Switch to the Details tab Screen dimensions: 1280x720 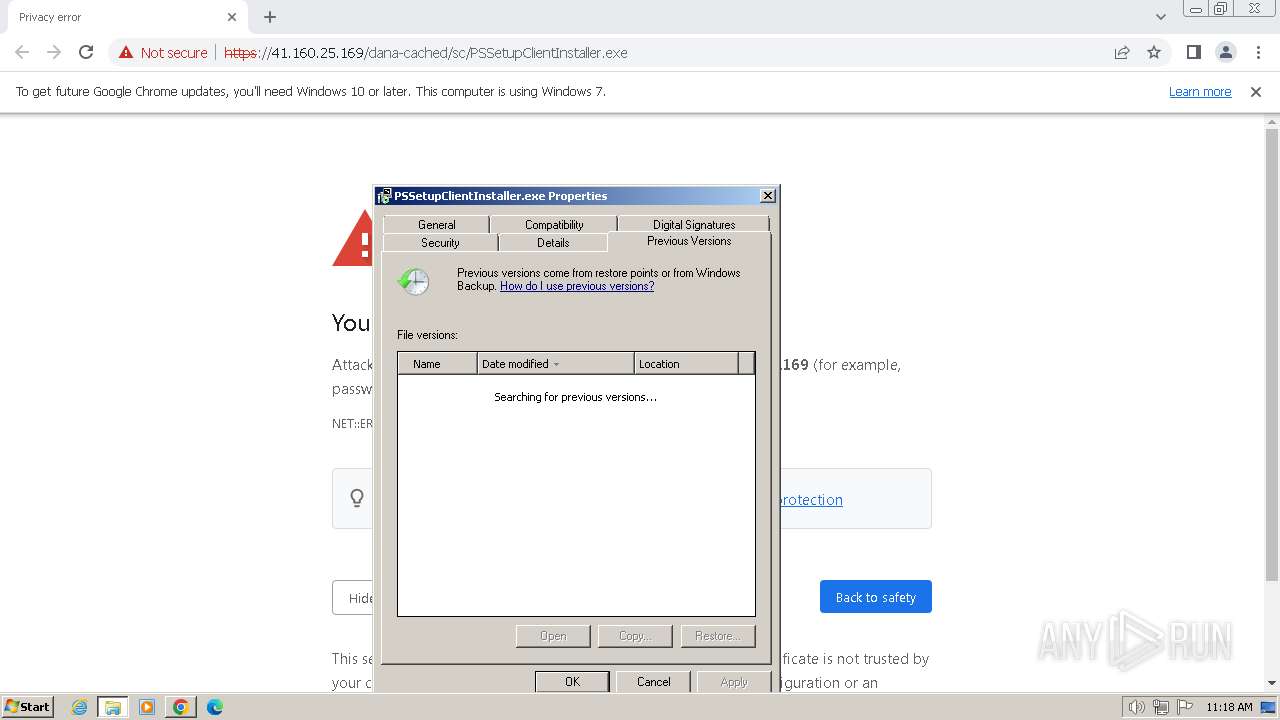552,243
